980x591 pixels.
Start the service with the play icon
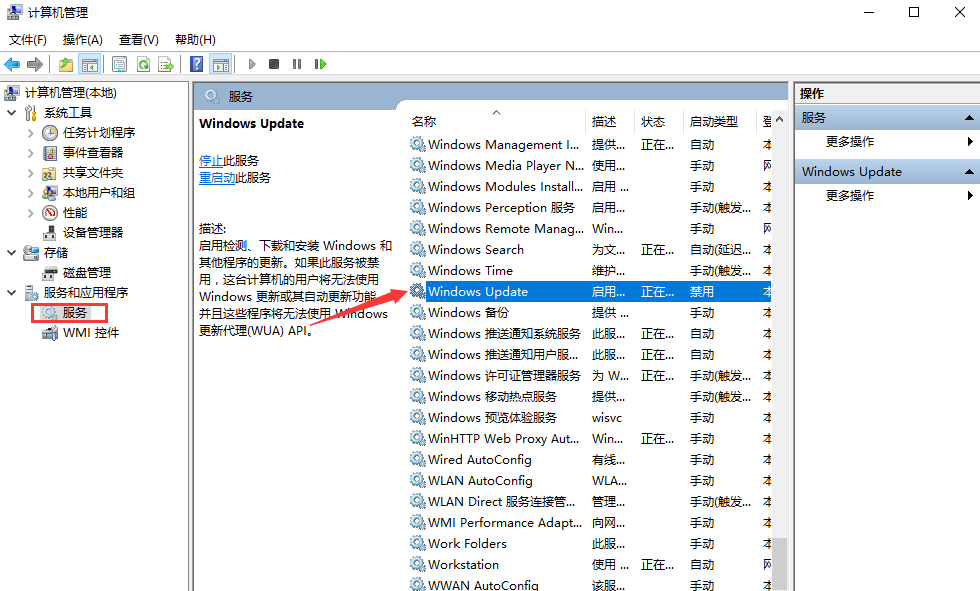pyautogui.click(x=252, y=63)
